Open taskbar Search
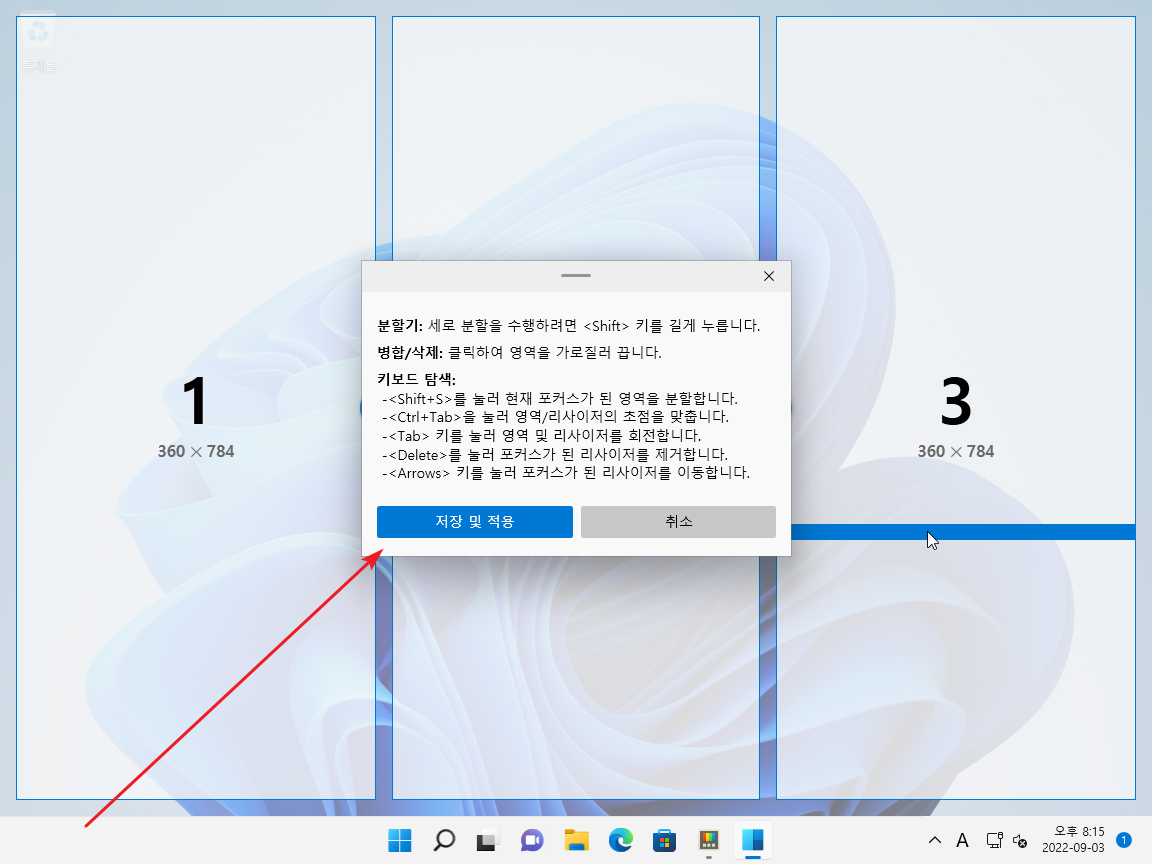Screen dimensions: 1152x864 (444, 840)
